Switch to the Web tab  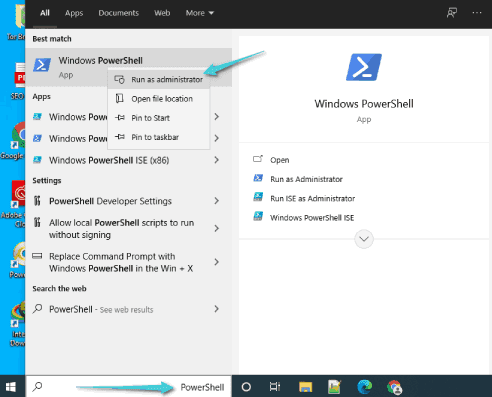[x=162, y=13]
